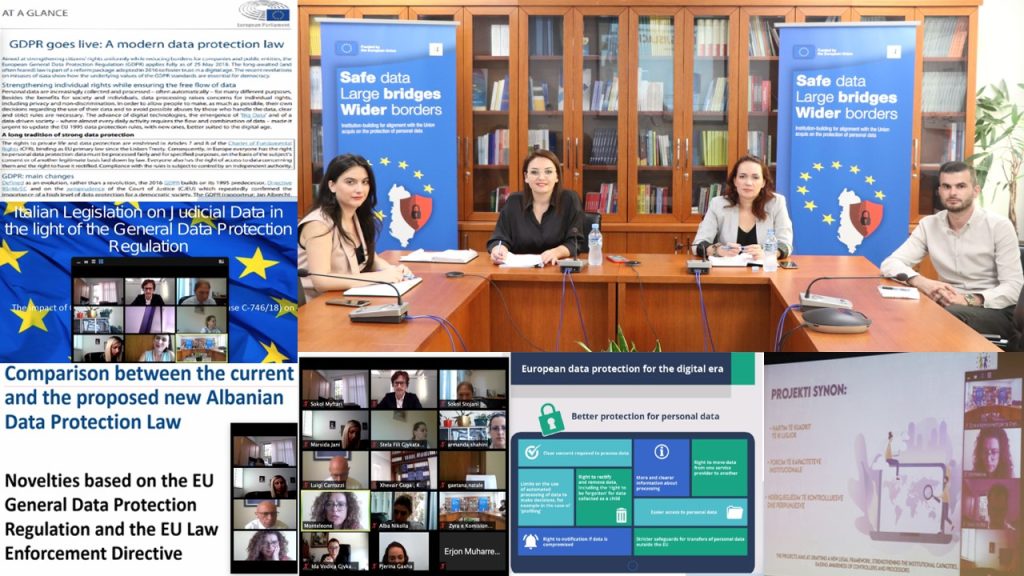
Task: Click the folder icon in access tile
Action: [x=735, y=512]
